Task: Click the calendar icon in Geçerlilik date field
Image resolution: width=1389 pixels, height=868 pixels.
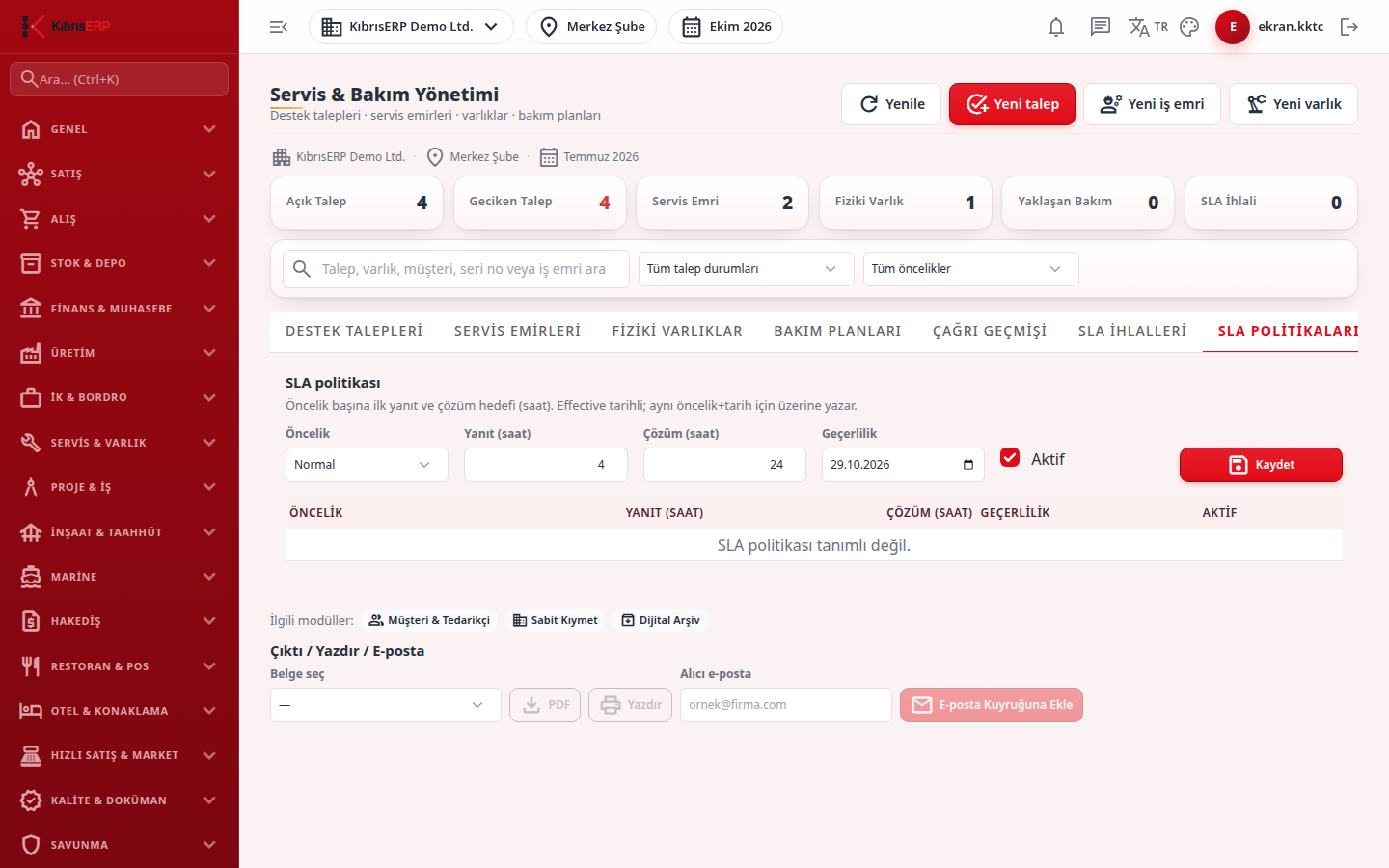Action: [x=968, y=465]
